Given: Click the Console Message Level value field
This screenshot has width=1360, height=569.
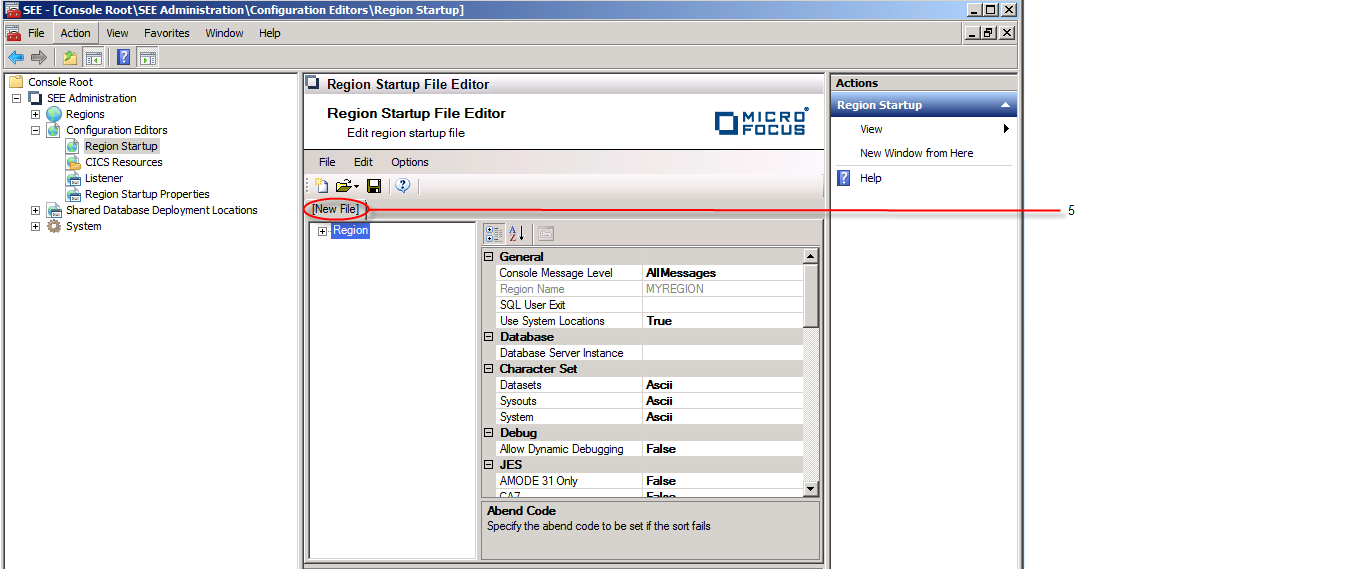Looking at the screenshot, I should click(722, 273).
